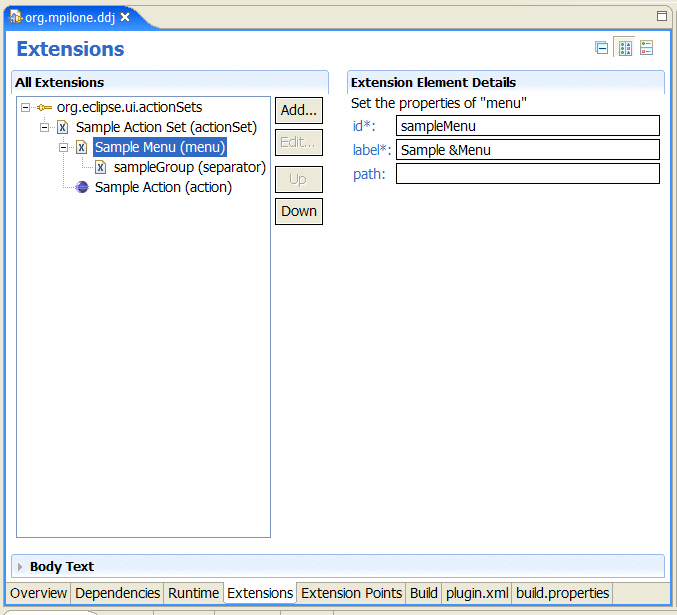The image size is (677, 615).
Task: Open the plugin.xml tab
Action: click(476, 593)
